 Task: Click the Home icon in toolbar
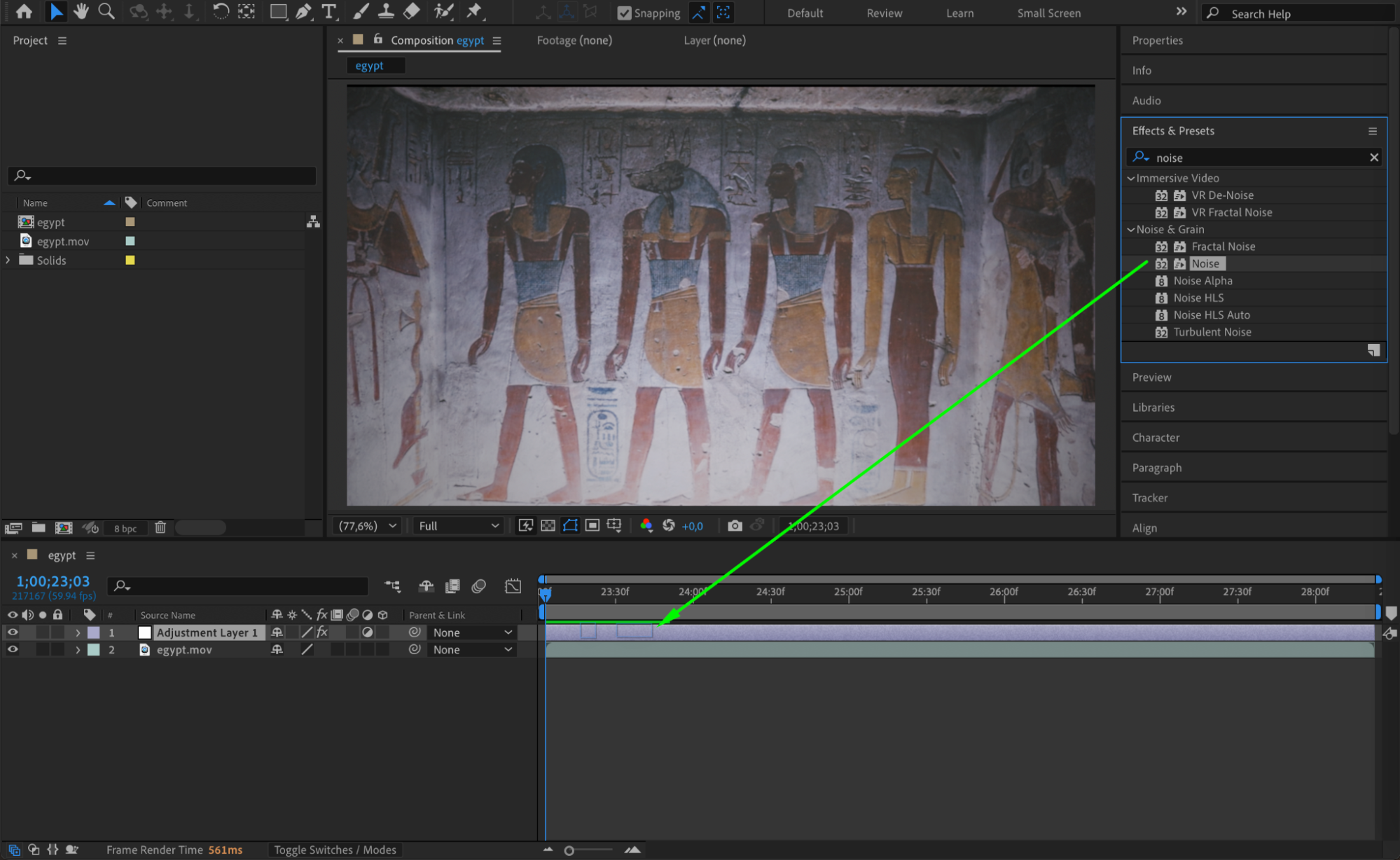(24, 11)
